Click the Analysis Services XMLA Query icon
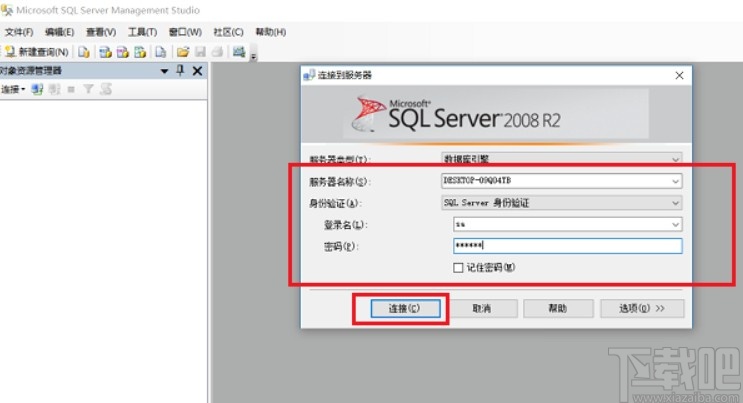The height and width of the screenshot is (403, 743). (140, 52)
